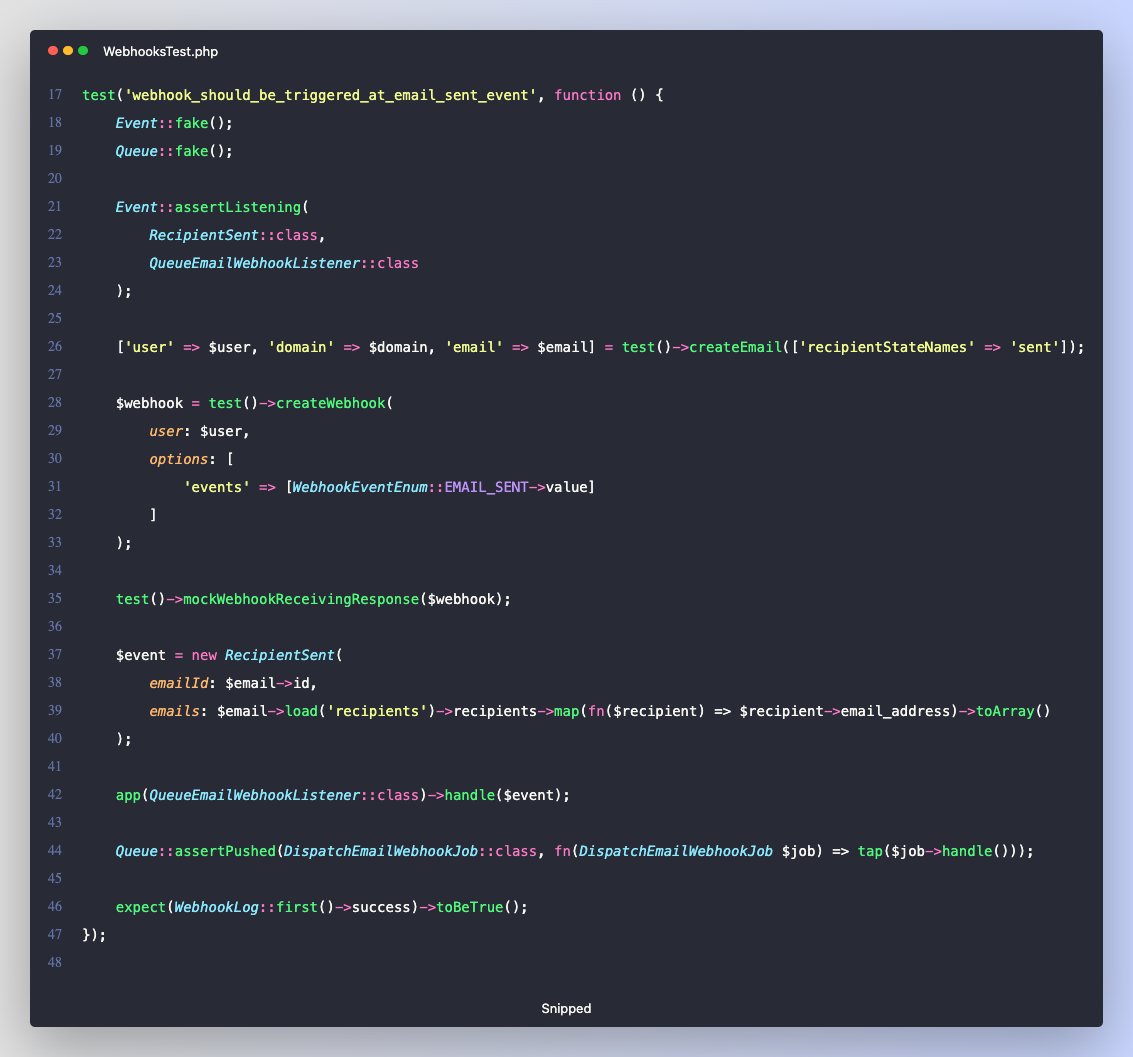Click the red close window dot
The width and height of the screenshot is (1133, 1057).
pyautogui.click(x=53, y=51)
